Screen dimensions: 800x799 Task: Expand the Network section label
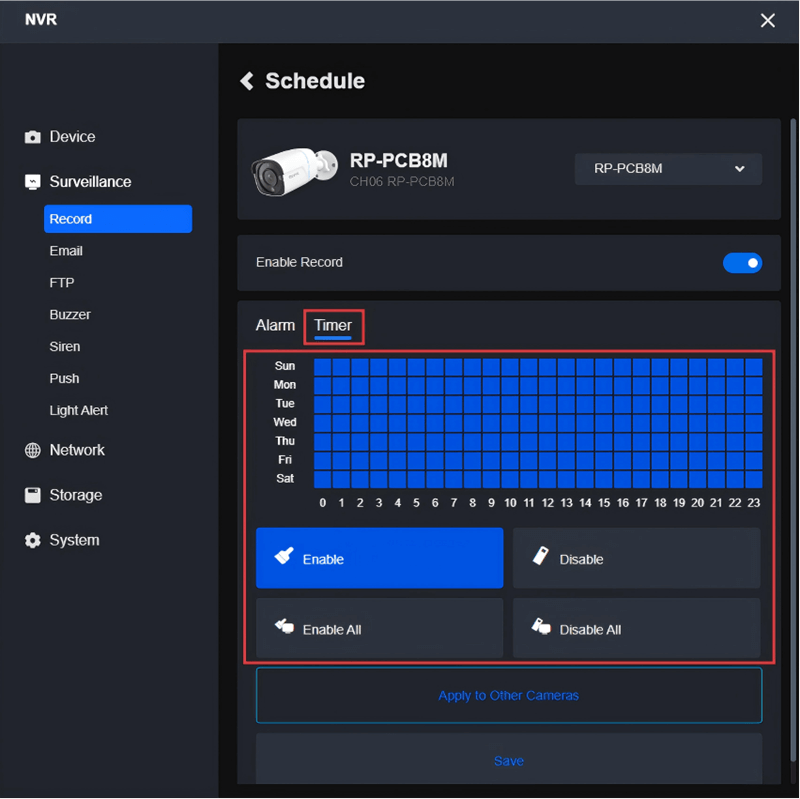click(77, 450)
